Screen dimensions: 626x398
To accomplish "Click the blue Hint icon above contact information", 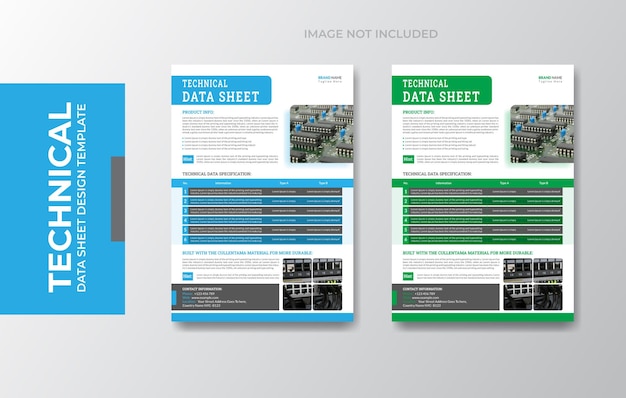I will 188,276.
